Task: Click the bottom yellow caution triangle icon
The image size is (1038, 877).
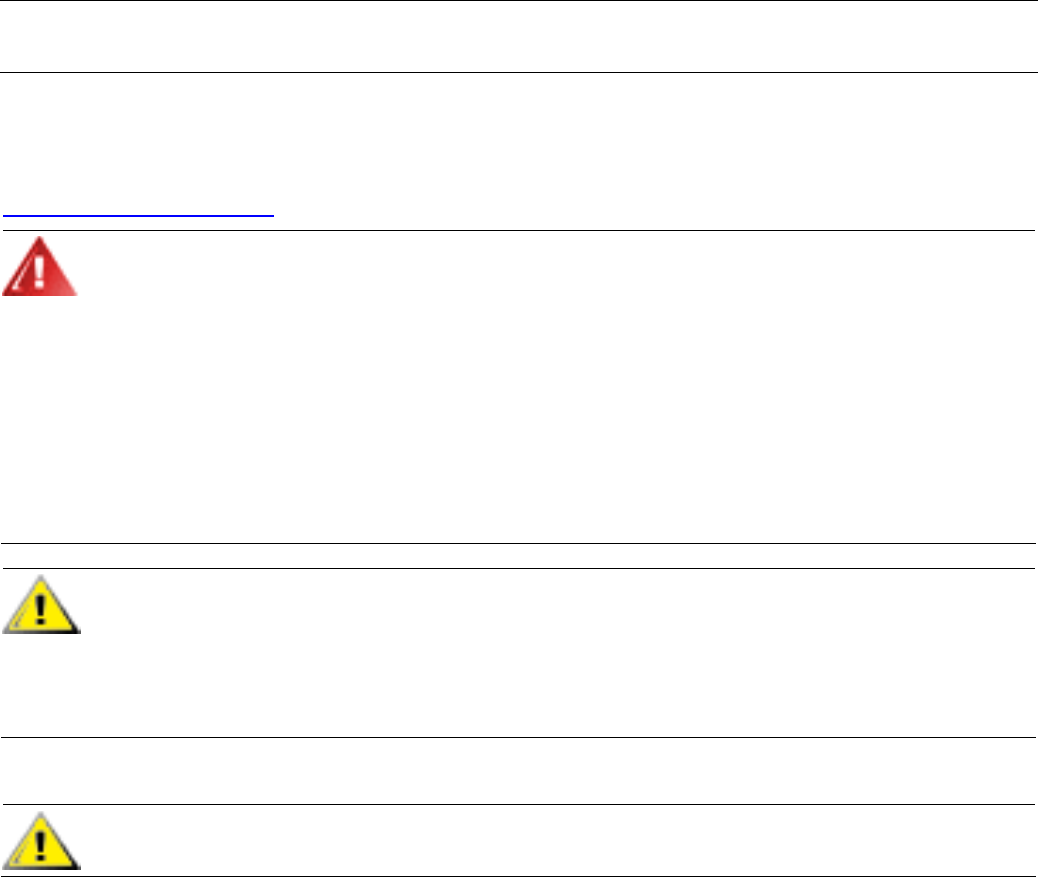Action: [x=41, y=841]
